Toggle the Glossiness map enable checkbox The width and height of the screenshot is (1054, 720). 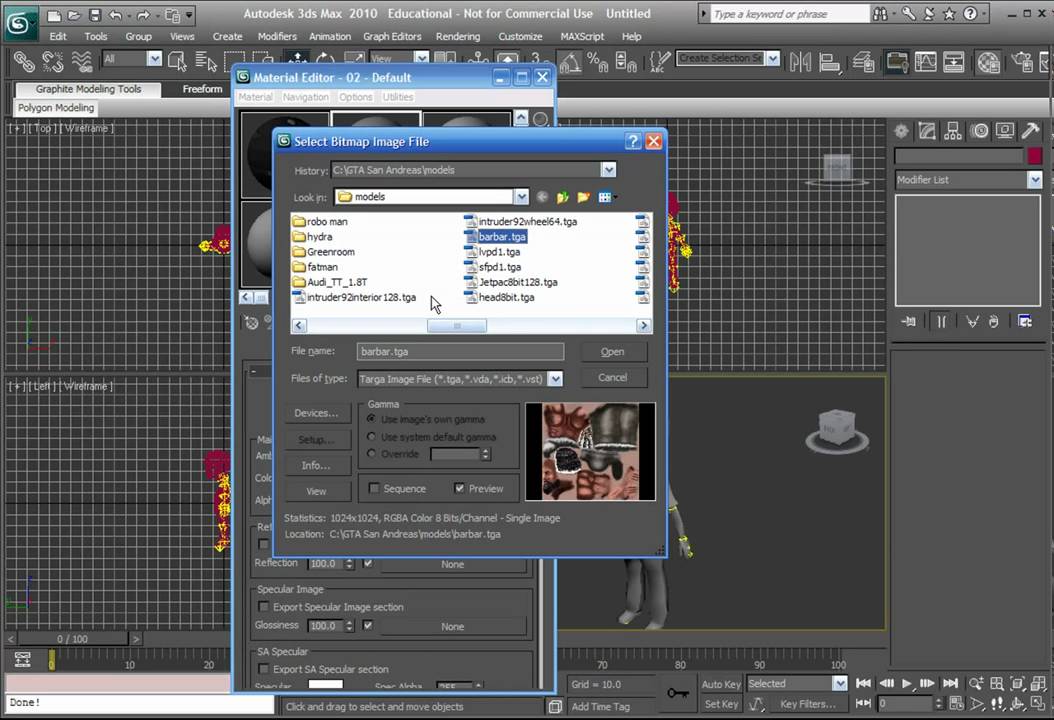click(x=368, y=625)
